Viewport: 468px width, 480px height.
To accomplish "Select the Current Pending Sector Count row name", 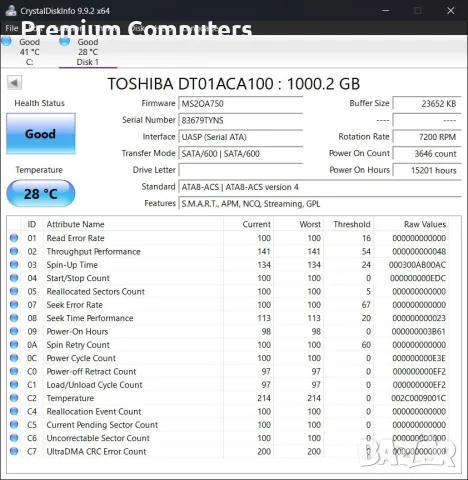I will (102, 425).
